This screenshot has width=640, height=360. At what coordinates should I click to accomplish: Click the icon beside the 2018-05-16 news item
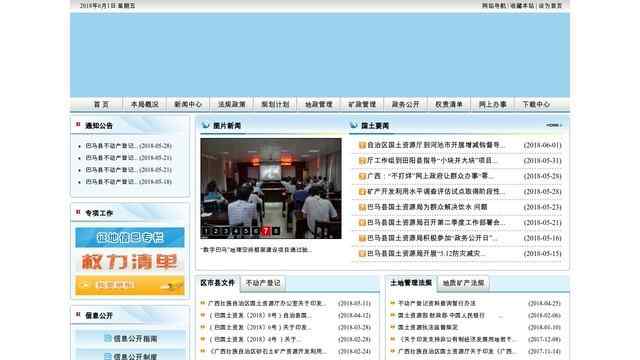coord(362,238)
